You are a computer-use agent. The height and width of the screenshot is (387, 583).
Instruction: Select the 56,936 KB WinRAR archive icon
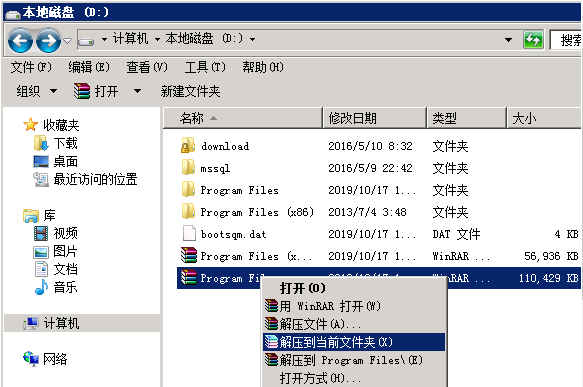[x=189, y=255]
